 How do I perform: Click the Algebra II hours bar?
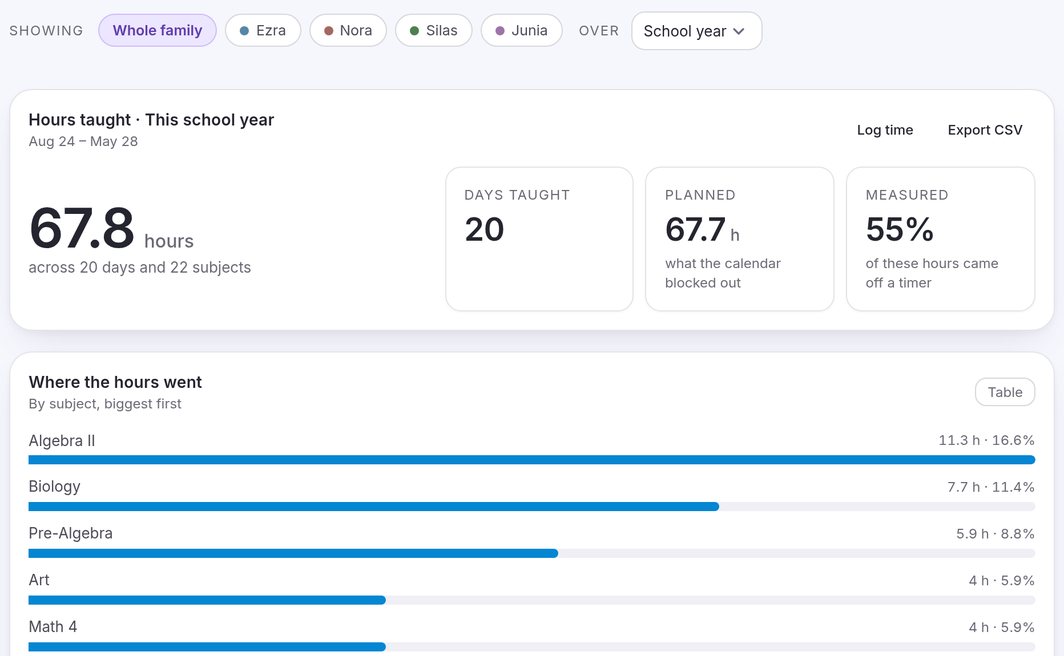point(531,460)
